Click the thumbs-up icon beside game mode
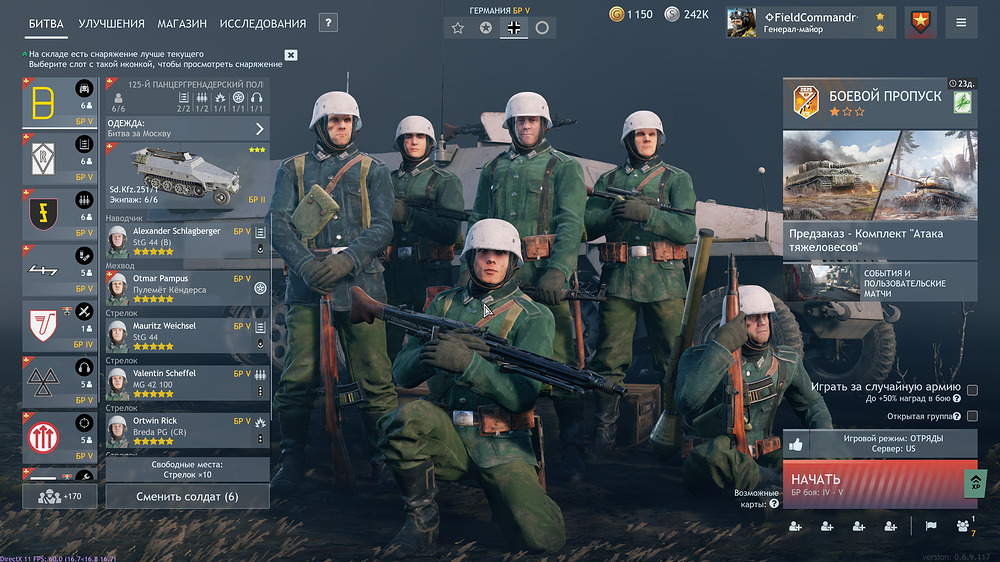Screen dimensions: 1000x562 [796, 444]
